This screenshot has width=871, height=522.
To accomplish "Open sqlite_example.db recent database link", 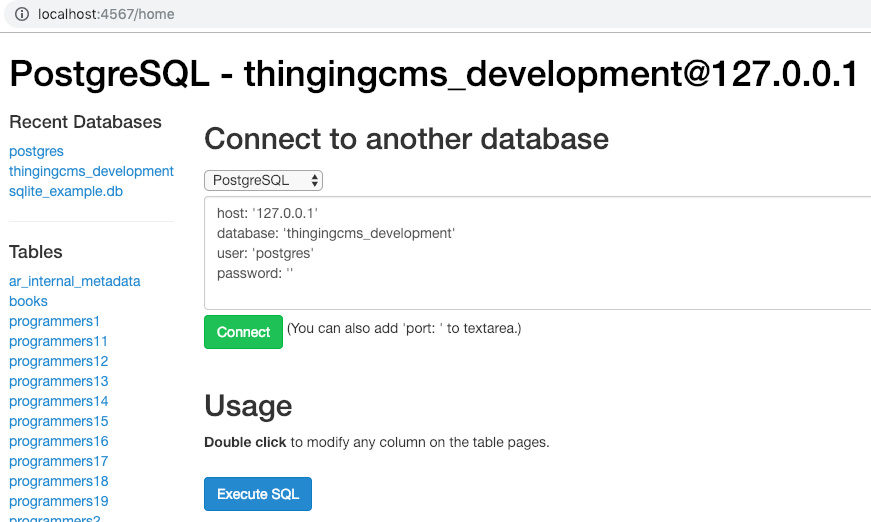I will [66, 191].
